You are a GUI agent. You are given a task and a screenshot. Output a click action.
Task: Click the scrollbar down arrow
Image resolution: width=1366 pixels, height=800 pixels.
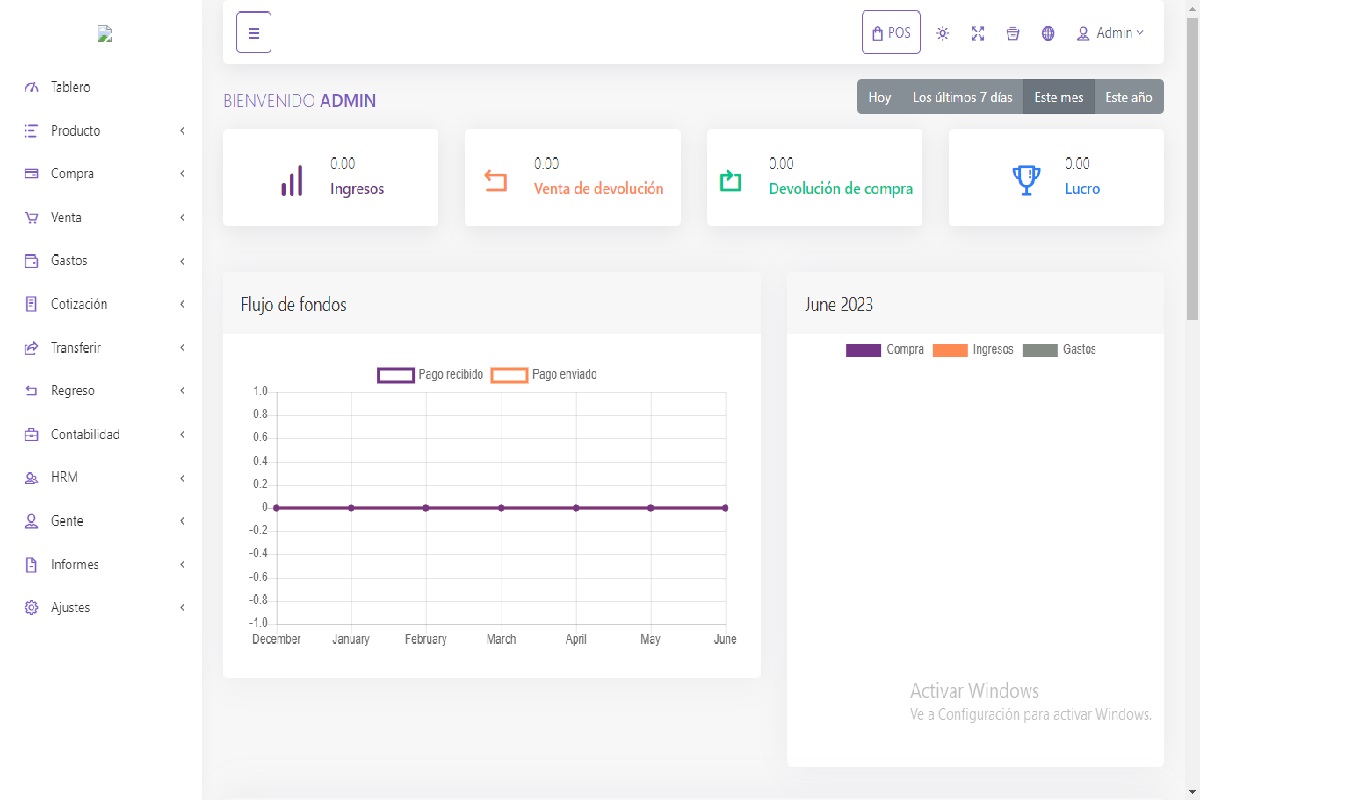click(x=1192, y=792)
